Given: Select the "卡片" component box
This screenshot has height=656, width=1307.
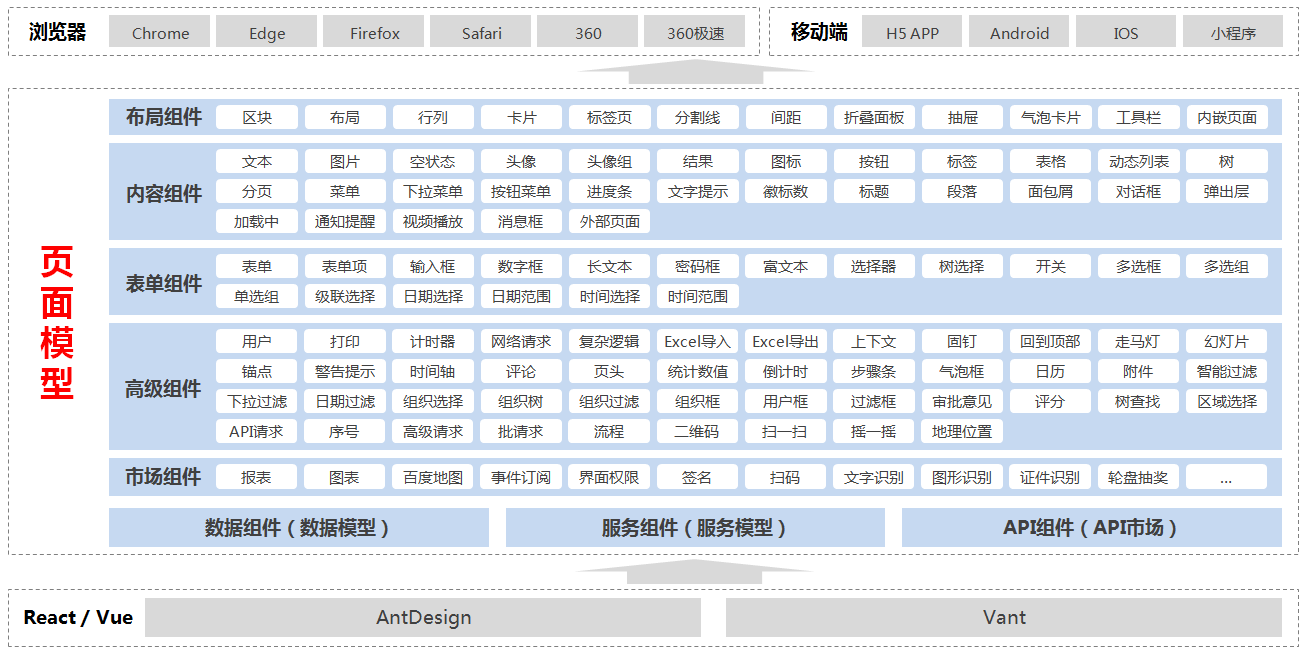Looking at the screenshot, I should click(x=521, y=117).
